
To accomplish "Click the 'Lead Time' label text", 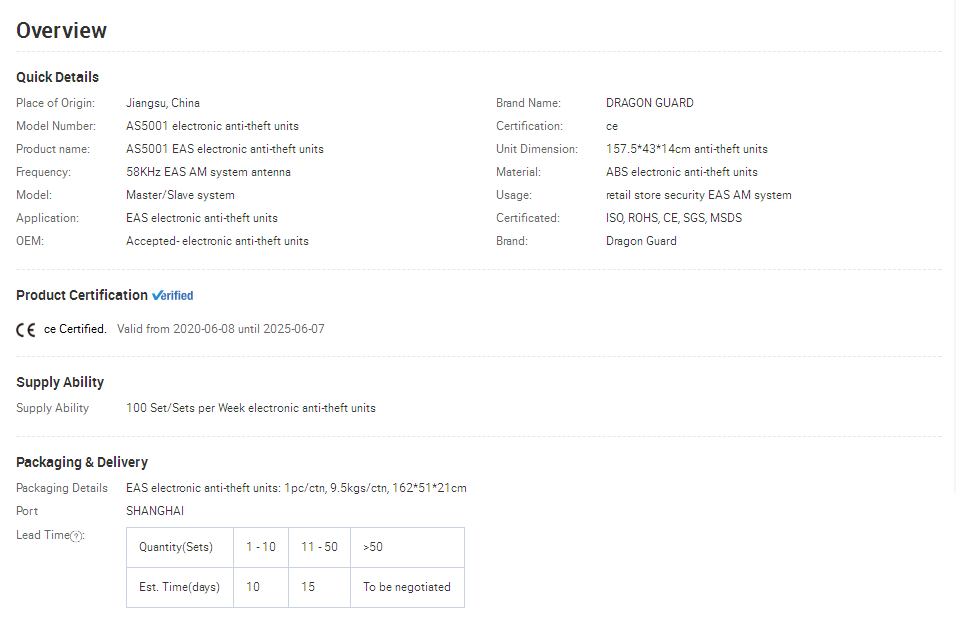I will click(x=43, y=535).
